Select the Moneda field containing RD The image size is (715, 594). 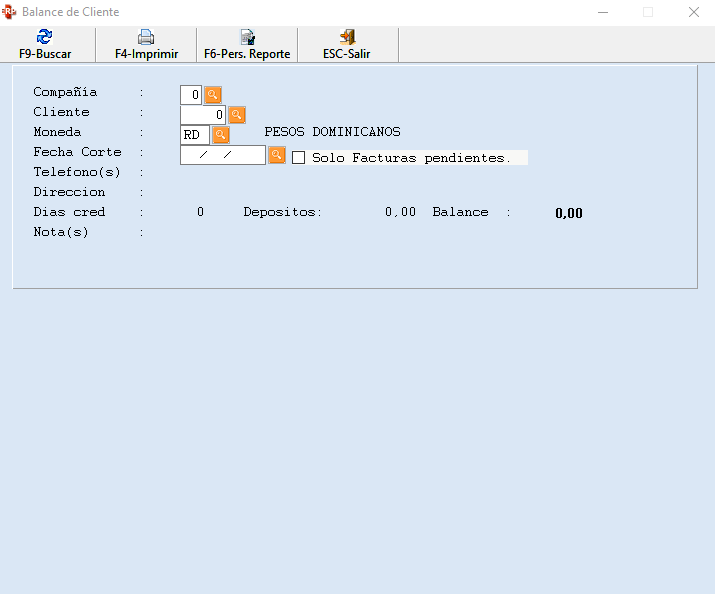tap(194, 135)
